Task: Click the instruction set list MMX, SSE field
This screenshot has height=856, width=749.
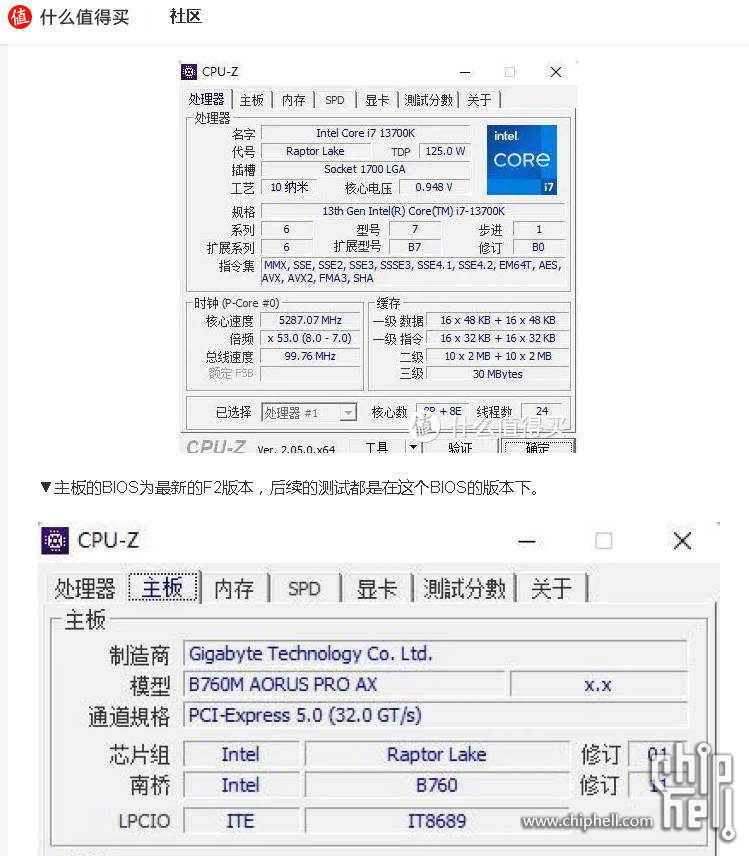Action: tap(413, 271)
